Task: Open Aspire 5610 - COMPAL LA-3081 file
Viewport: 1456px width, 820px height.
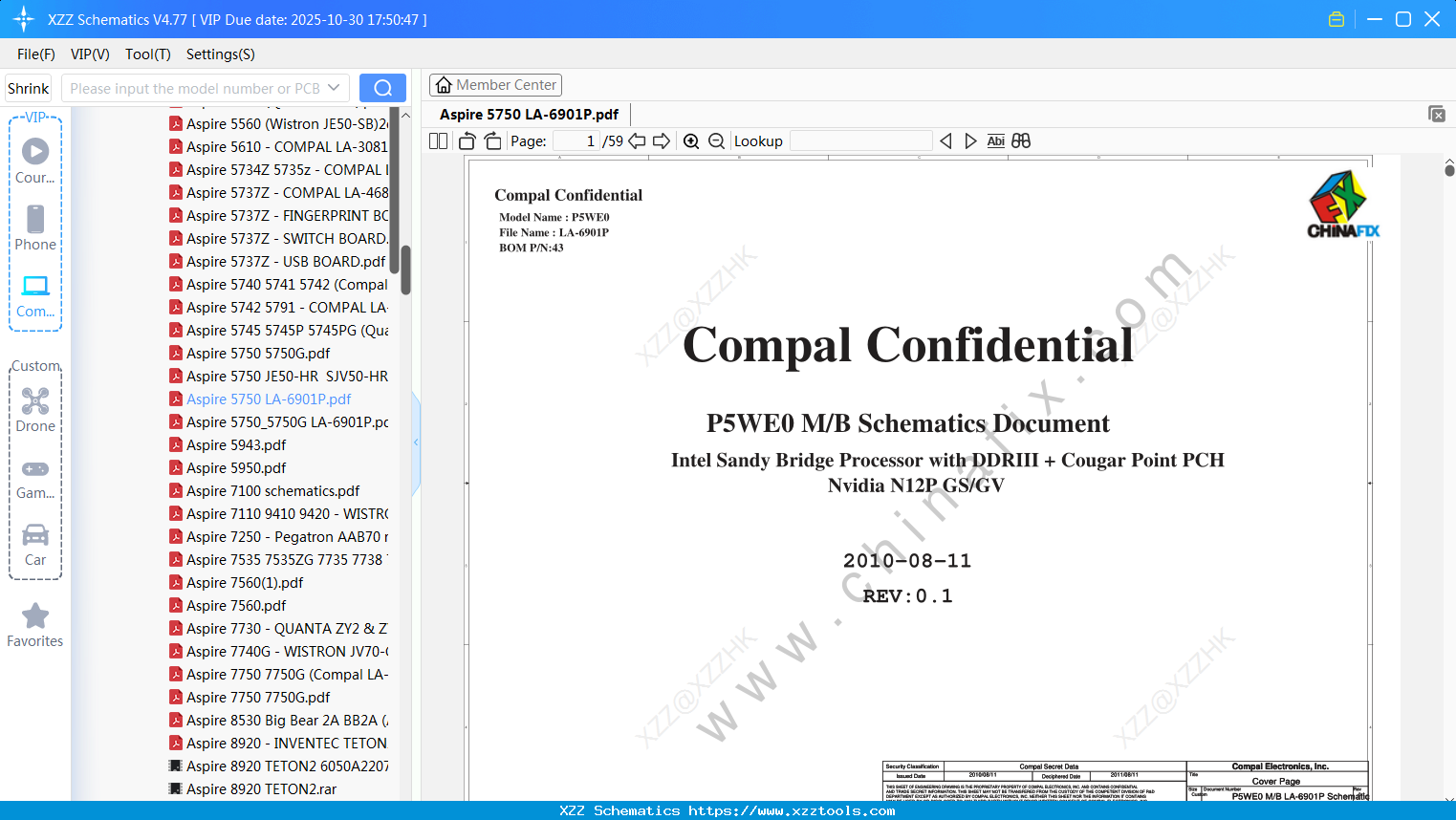Action: coord(278,146)
